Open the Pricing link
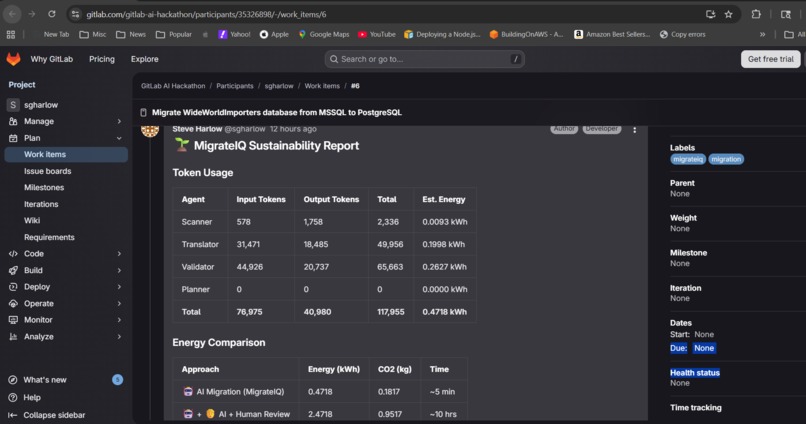This screenshot has width=806, height=424. pos(102,59)
